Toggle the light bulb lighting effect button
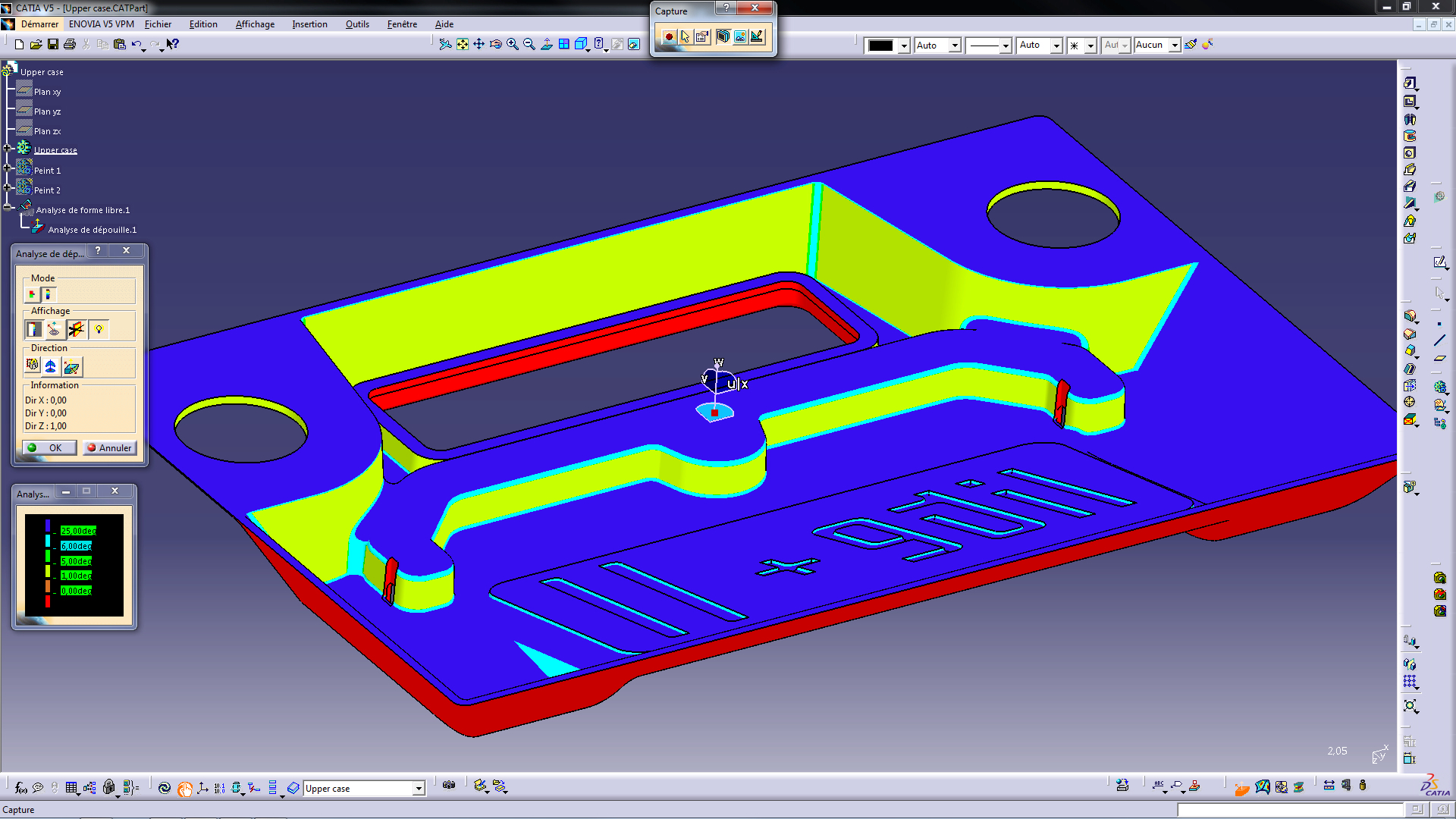Viewport: 1456px width, 819px height. click(x=99, y=329)
